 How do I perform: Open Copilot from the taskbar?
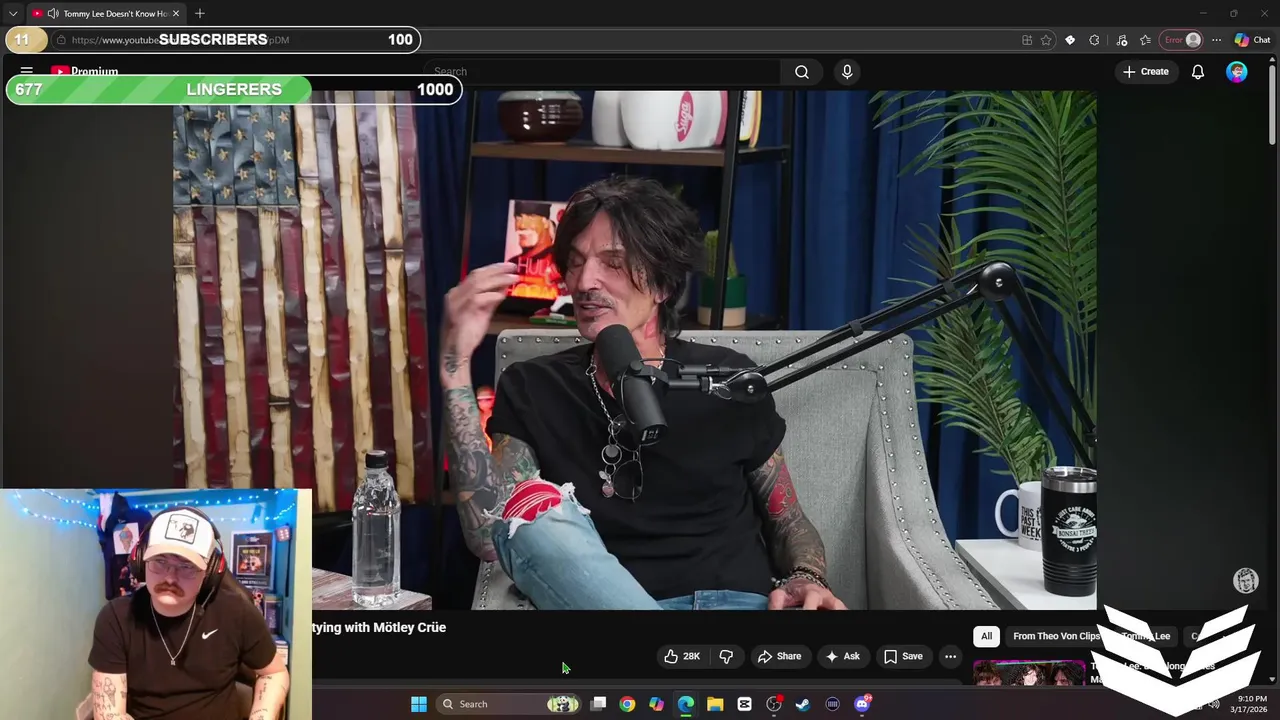pos(656,704)
